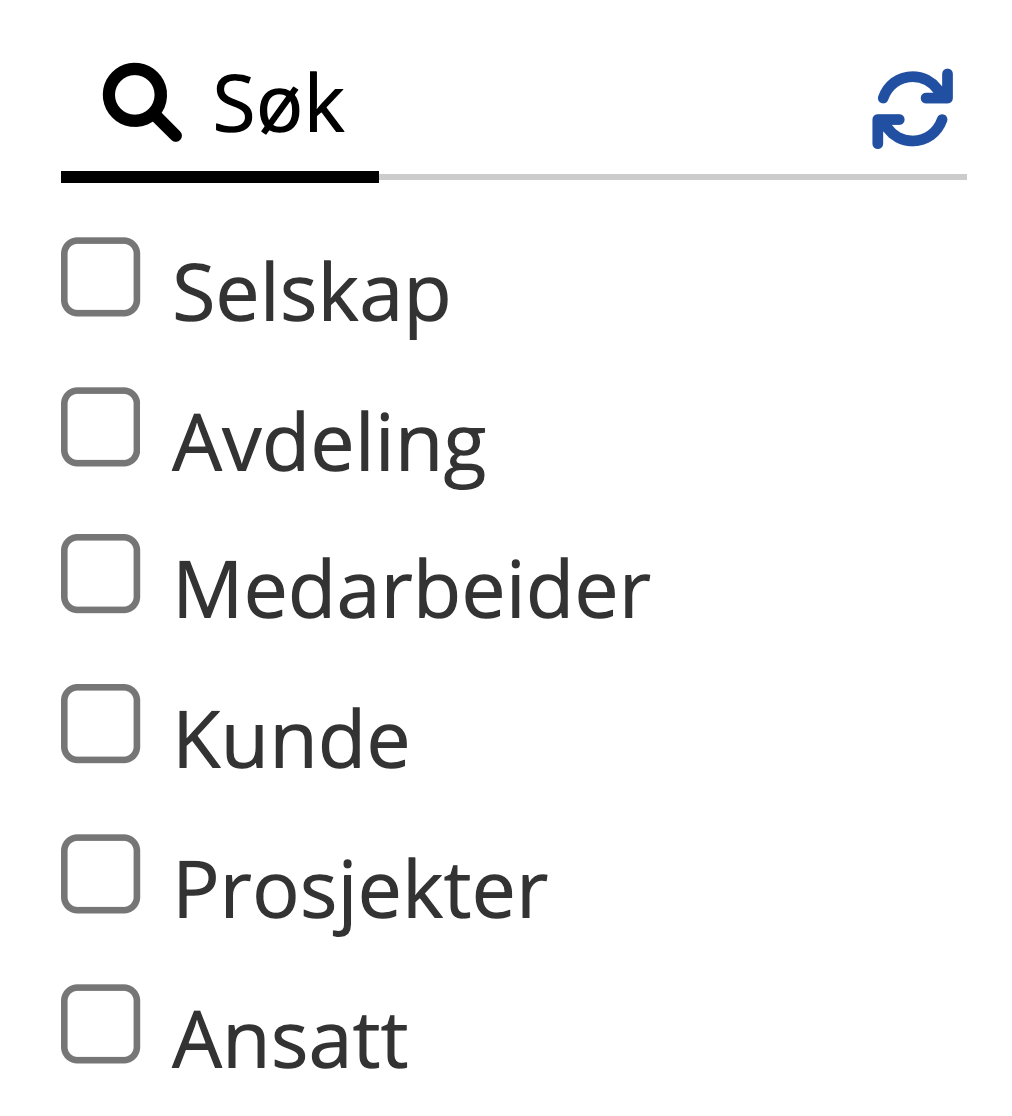Image resolution: width=1012 pixels, height=1116 pixels.
Task: Click the Selskap text label
Action: tap(311, 294)
